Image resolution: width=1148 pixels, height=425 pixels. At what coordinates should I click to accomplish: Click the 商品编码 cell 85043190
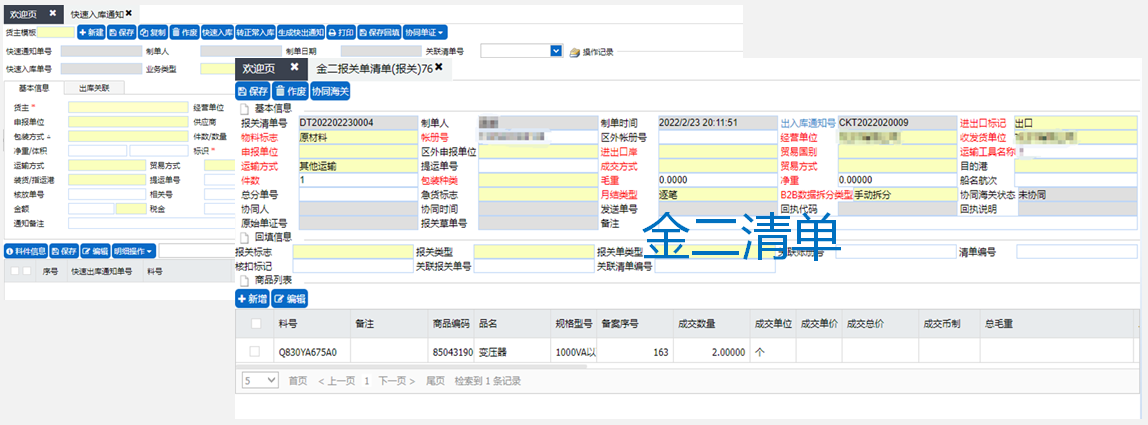(452, 352)
